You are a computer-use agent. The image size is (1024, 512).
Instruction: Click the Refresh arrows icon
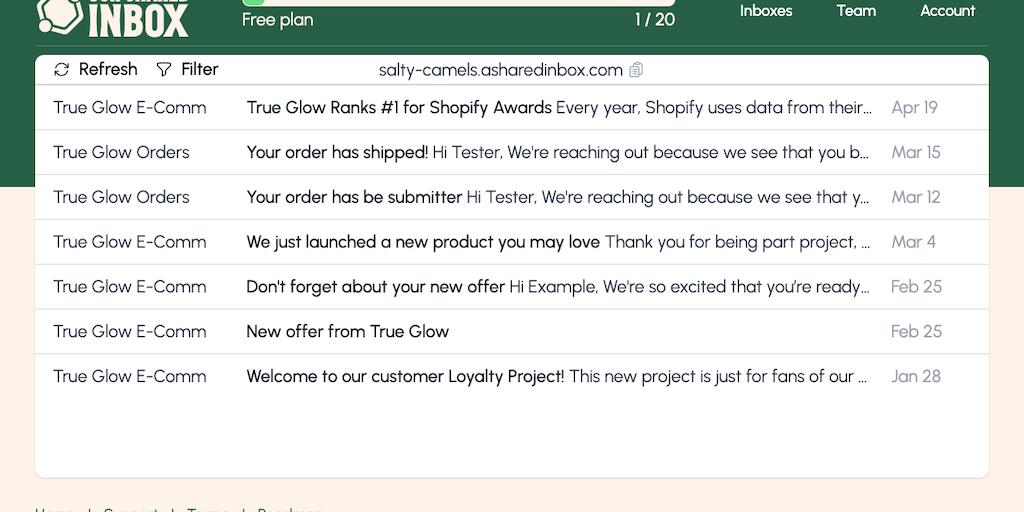pos(62,69)
